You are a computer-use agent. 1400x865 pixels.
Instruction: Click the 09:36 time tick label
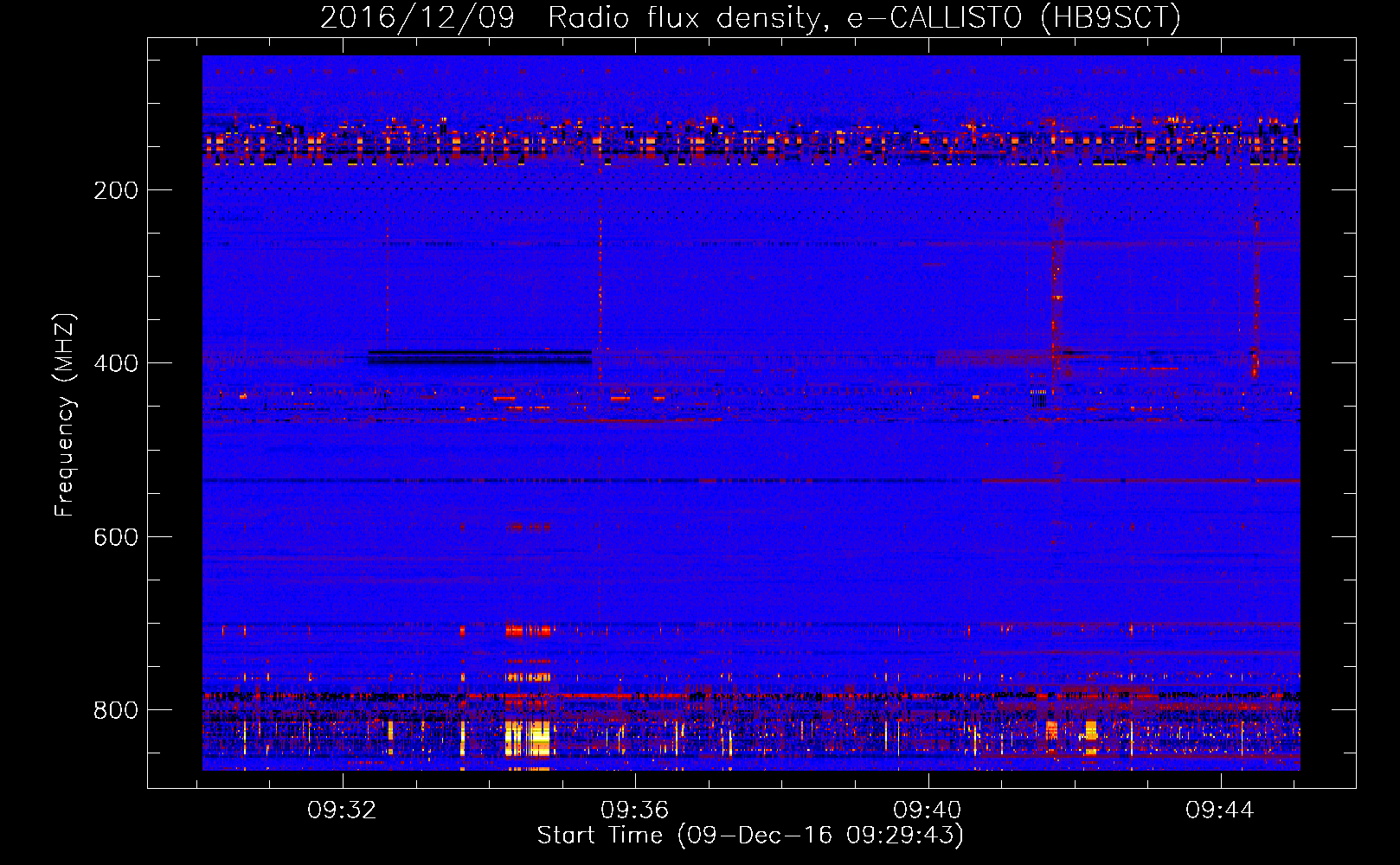tap(635, 811)
